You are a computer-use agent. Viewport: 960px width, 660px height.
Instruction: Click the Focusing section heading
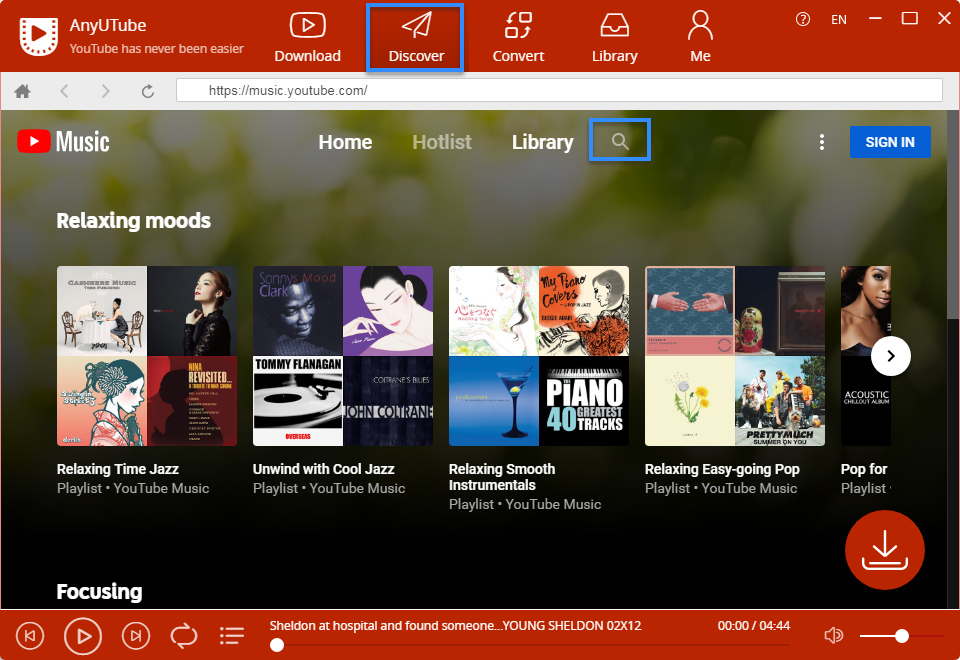tap(99, 591)
